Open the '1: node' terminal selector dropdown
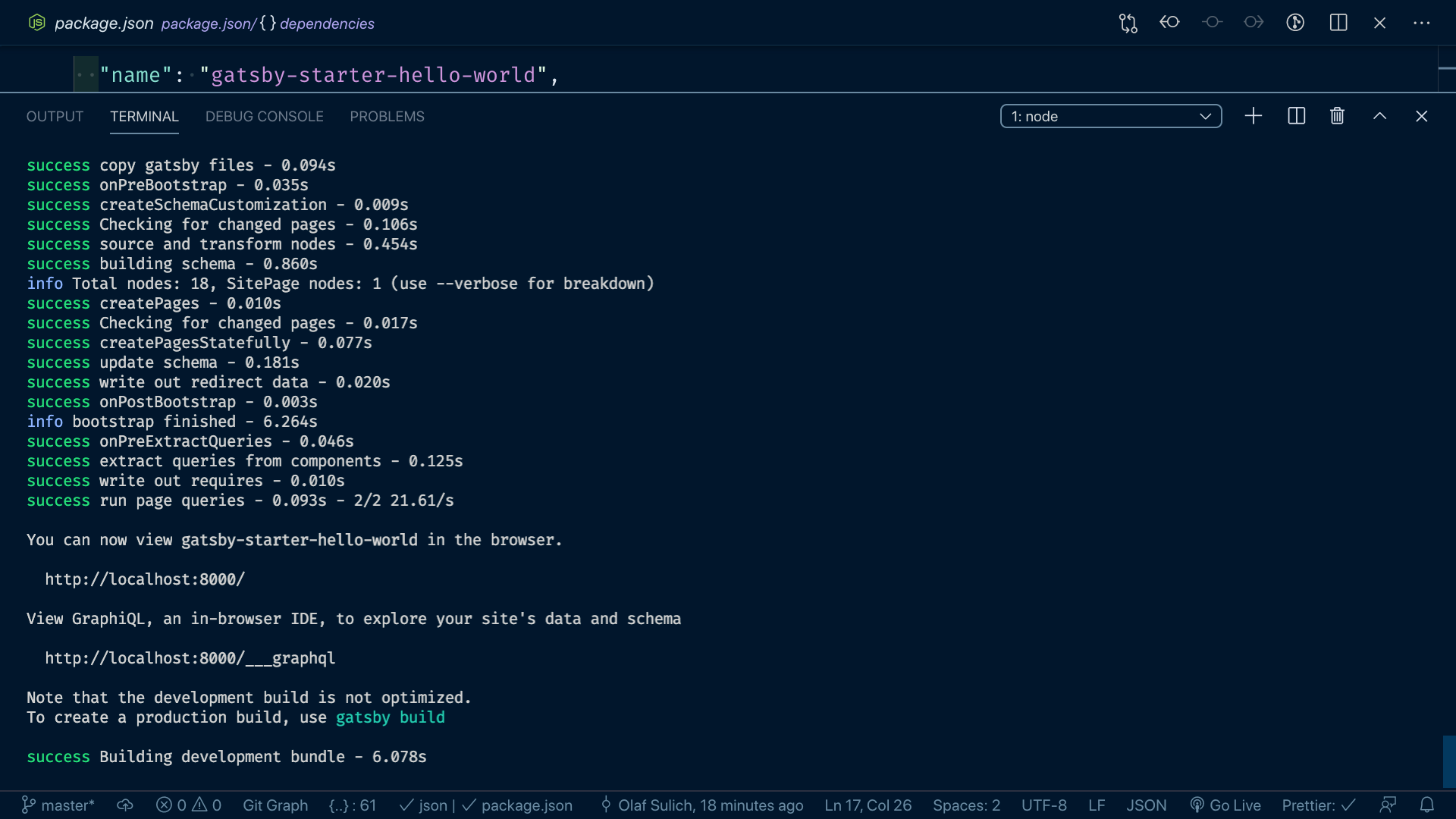Viewport: 1456px width, 819px height. pyautogui.click(x=1111, y=116)
